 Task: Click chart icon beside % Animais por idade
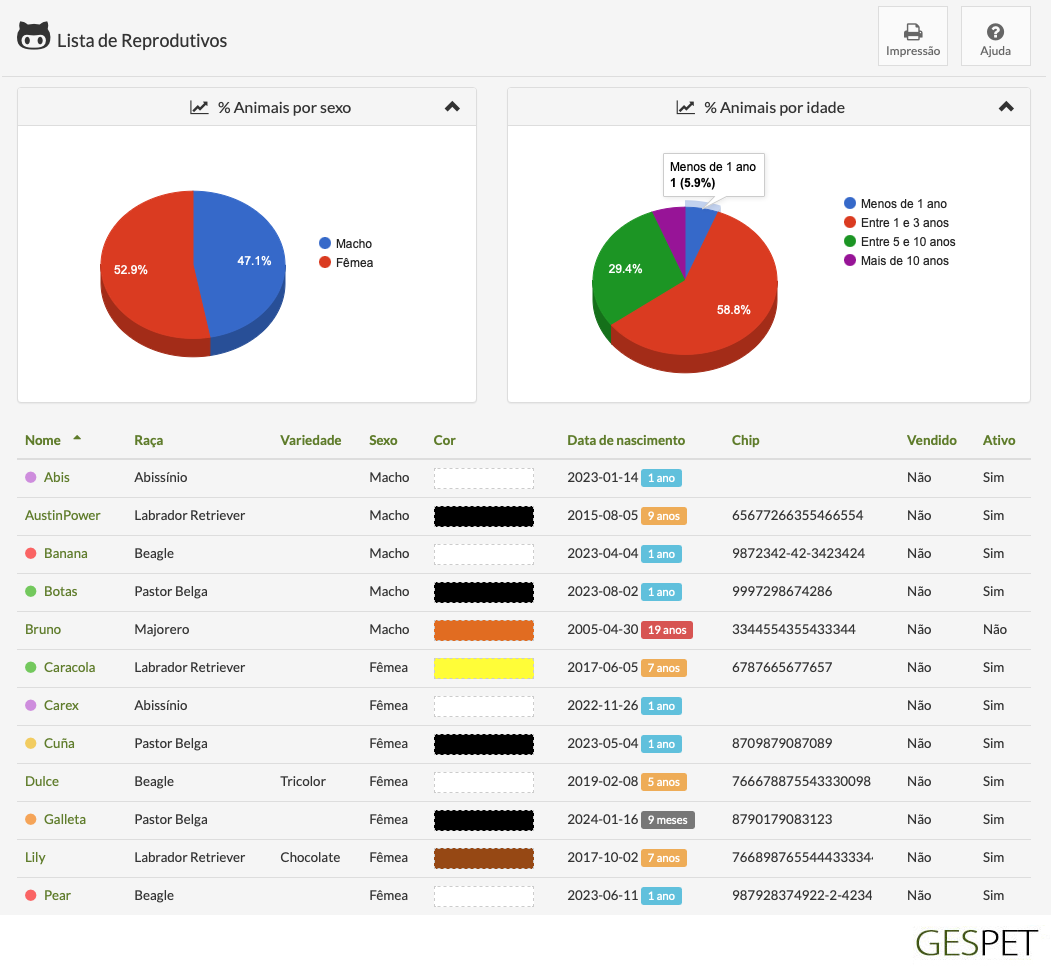(x=685, y=107)
